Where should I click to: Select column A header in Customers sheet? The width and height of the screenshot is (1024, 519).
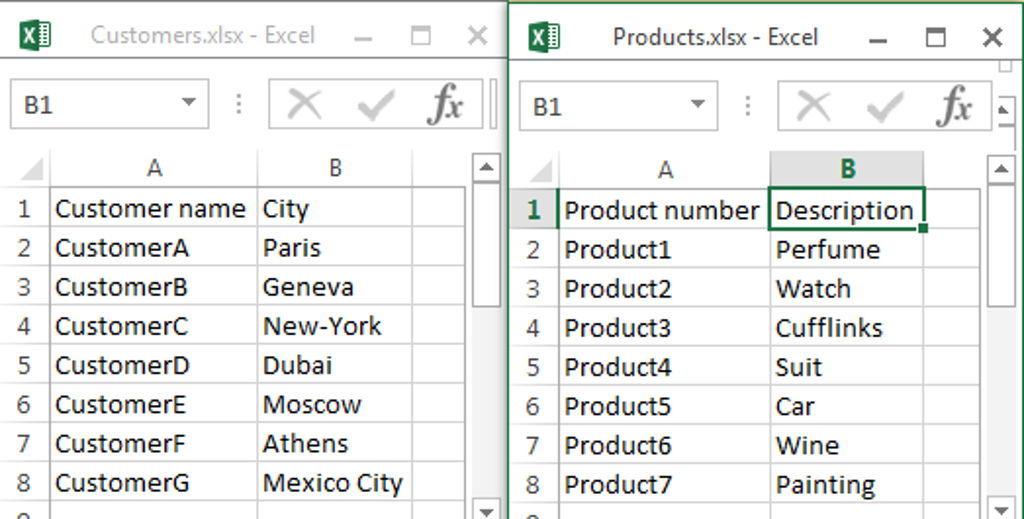click(x=154, y=168)
